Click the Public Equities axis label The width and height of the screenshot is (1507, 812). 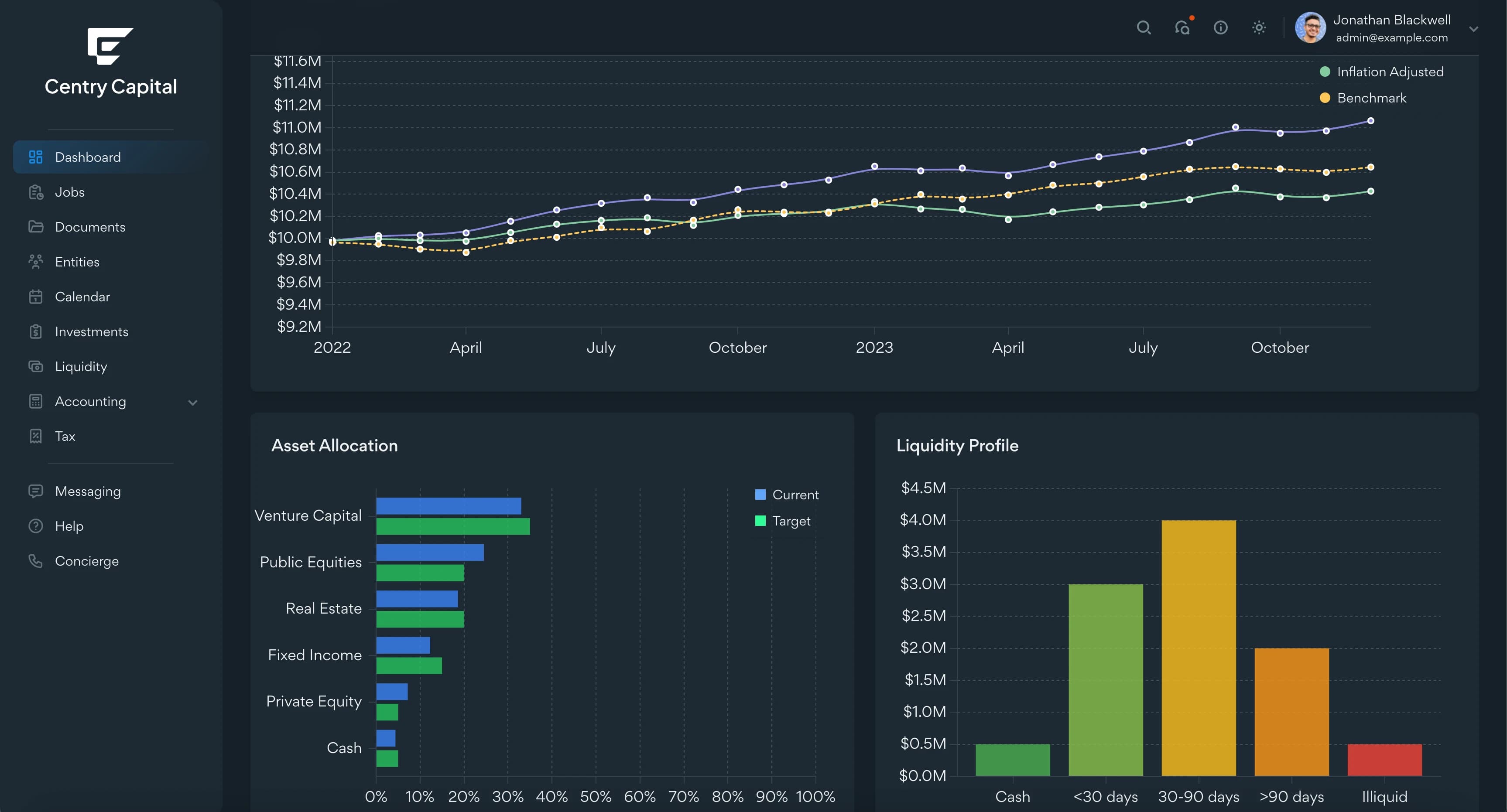point(311,563)
